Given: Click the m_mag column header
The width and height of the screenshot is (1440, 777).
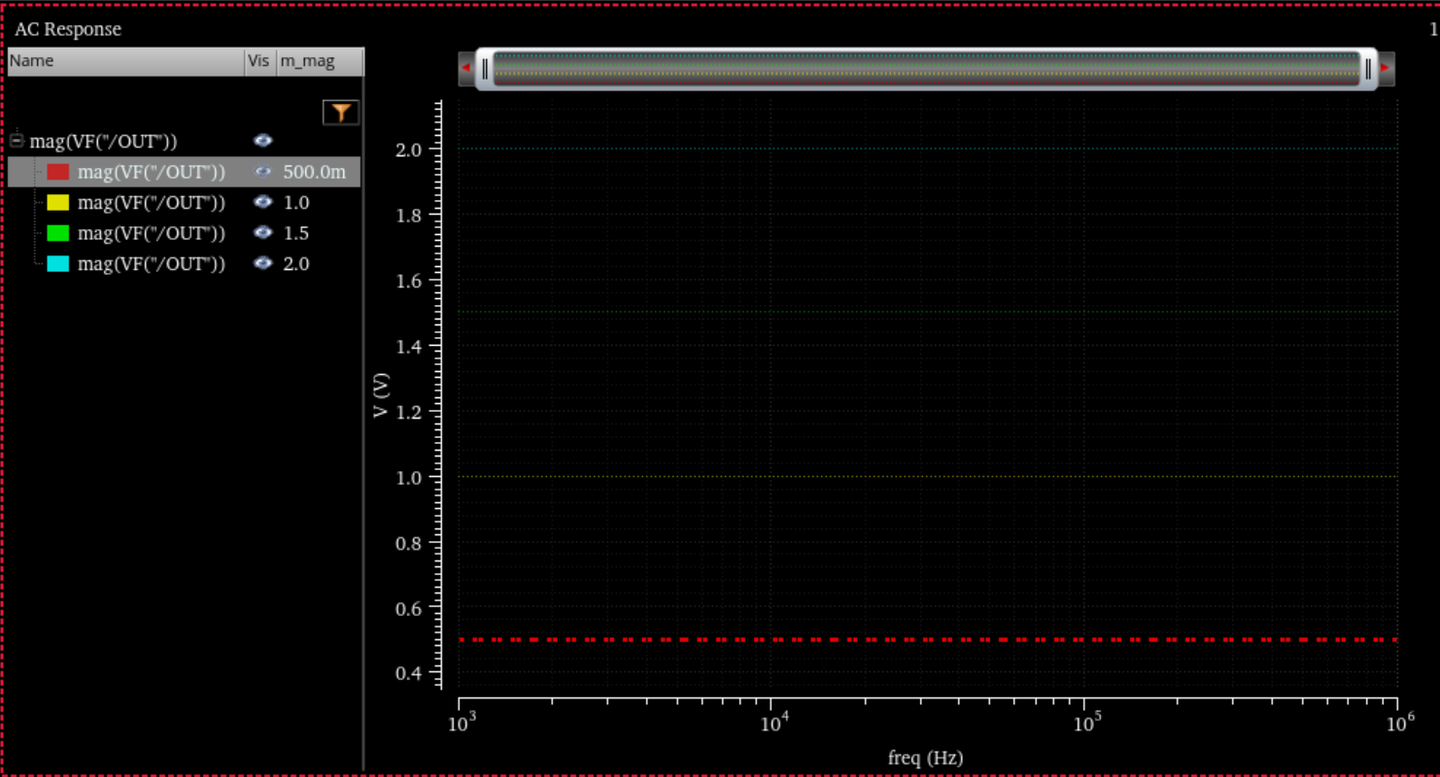Looking at the screenshot, I should point(319,61).
